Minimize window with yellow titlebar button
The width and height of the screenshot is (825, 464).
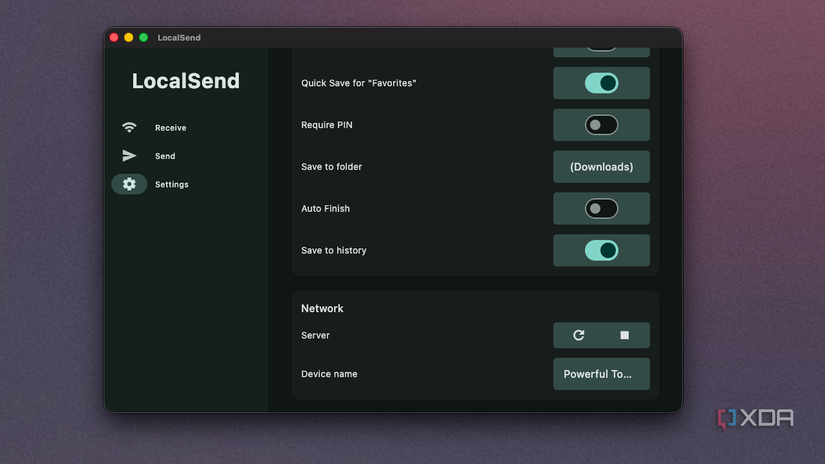click(128, 37)
